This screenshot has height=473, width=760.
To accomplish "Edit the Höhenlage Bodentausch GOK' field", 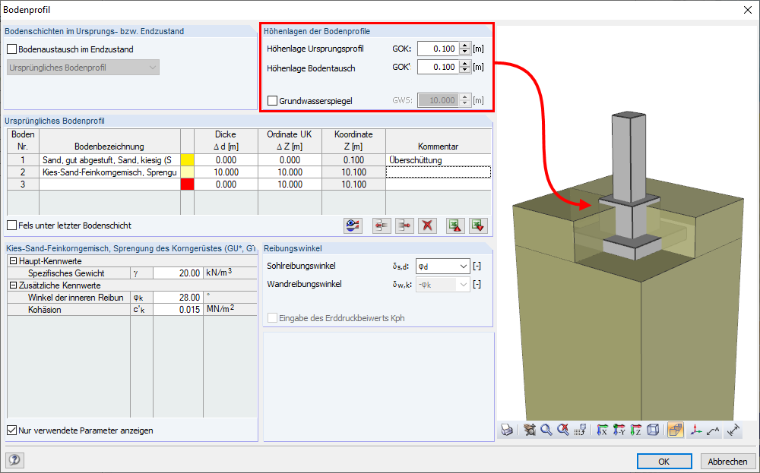I will (438, 67).
